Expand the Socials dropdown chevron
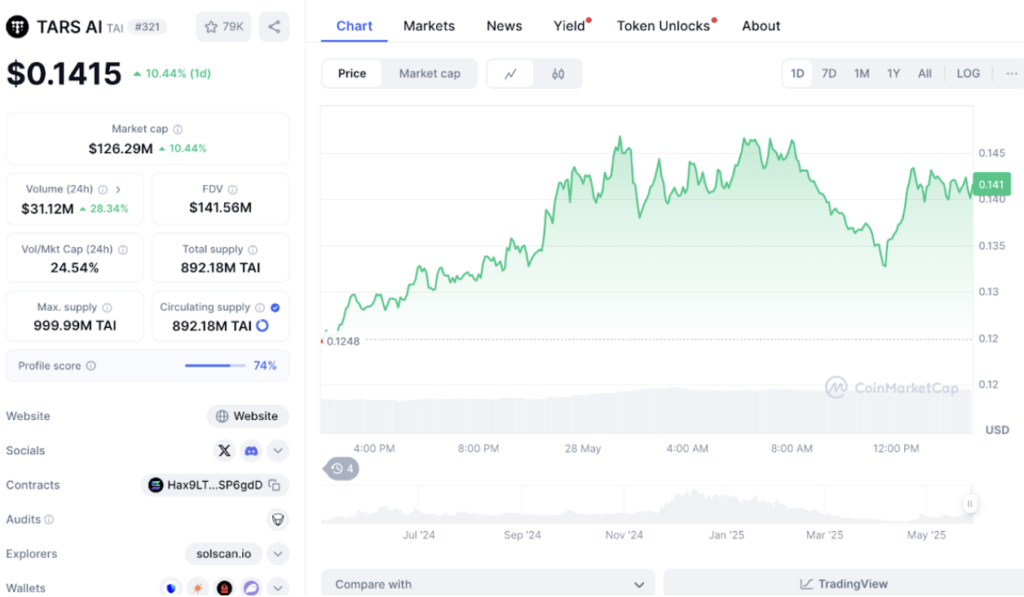The height and width of the screenshot is (597, 1024). point(278,451)
